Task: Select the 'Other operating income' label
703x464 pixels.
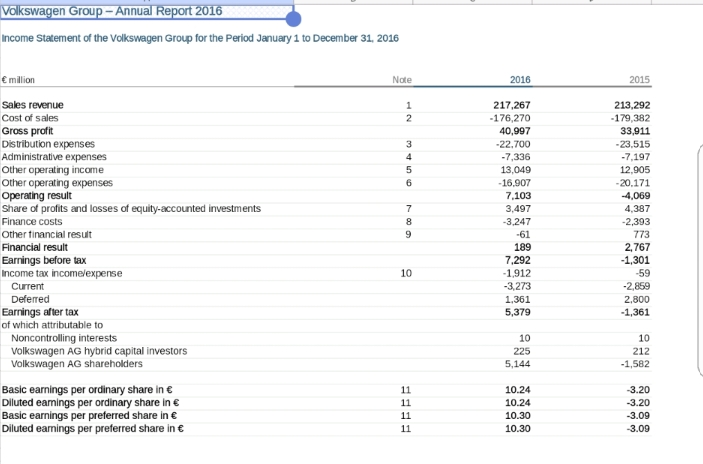Action: click(52, 170)
